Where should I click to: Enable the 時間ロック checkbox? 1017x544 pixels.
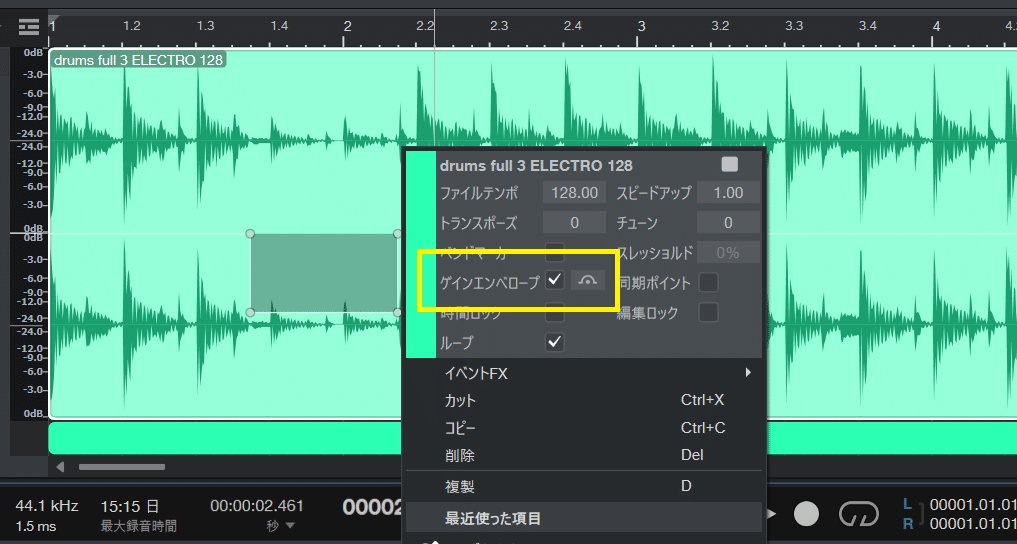555,313
